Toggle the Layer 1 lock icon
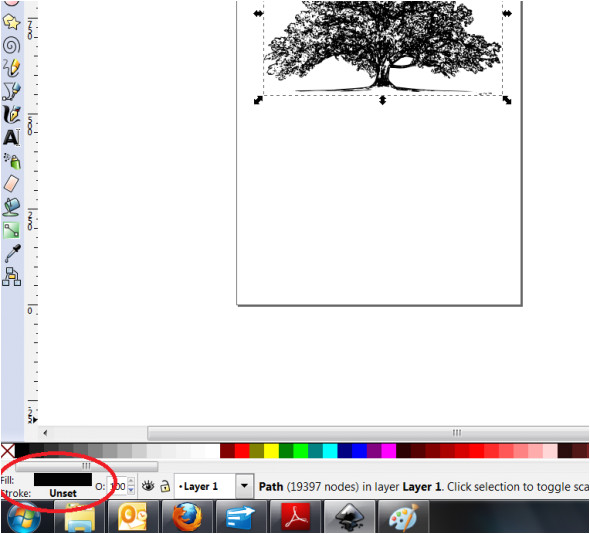590x534 pixels. pos(165,486)
